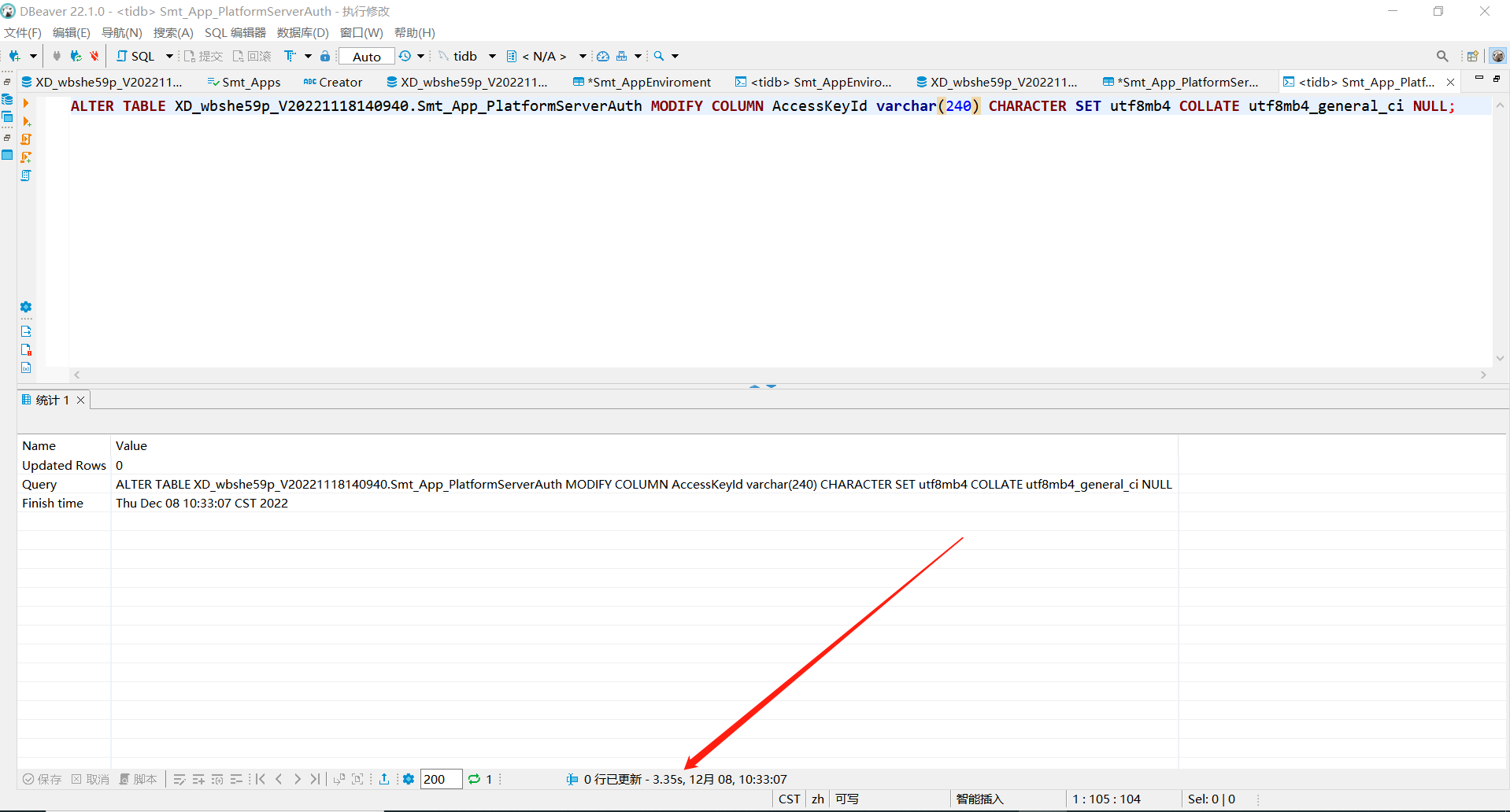The height and width of the screenshot is (812, 1510).
Task: Open the 导航(N) menu
Action: pos(122,32)
